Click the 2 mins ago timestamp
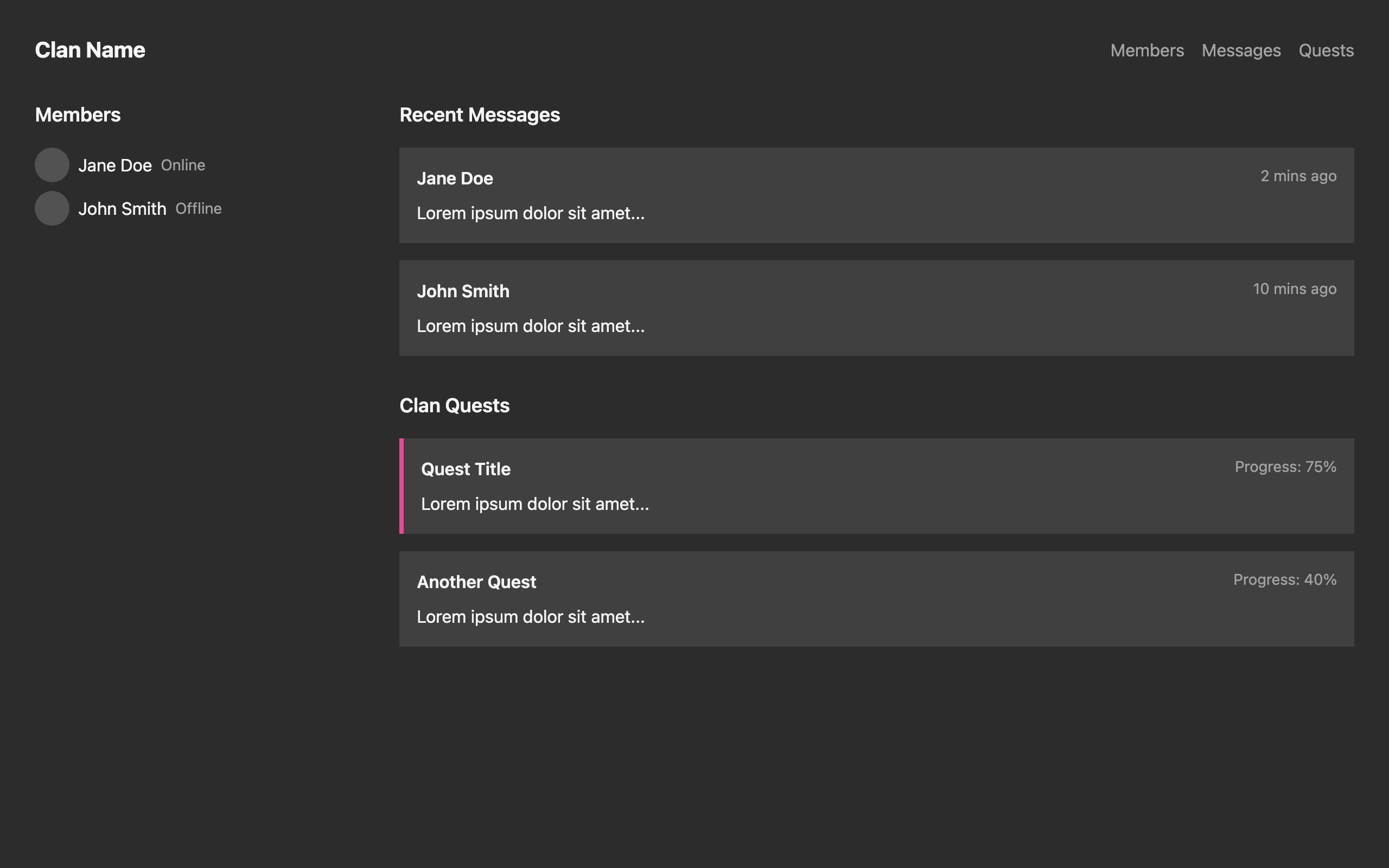1389x868 pixels. 1298,176
